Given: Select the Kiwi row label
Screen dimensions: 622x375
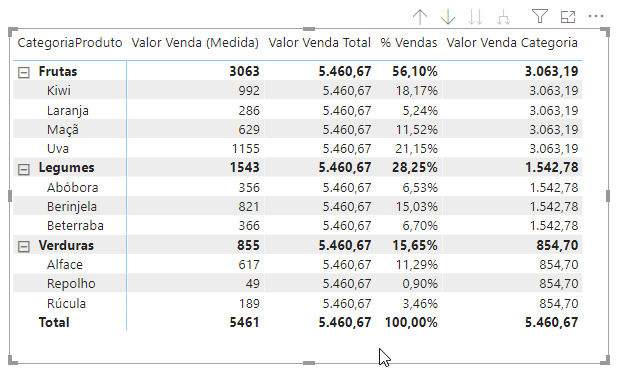Looking at the screenshot, I should click(x=59, y=90).
